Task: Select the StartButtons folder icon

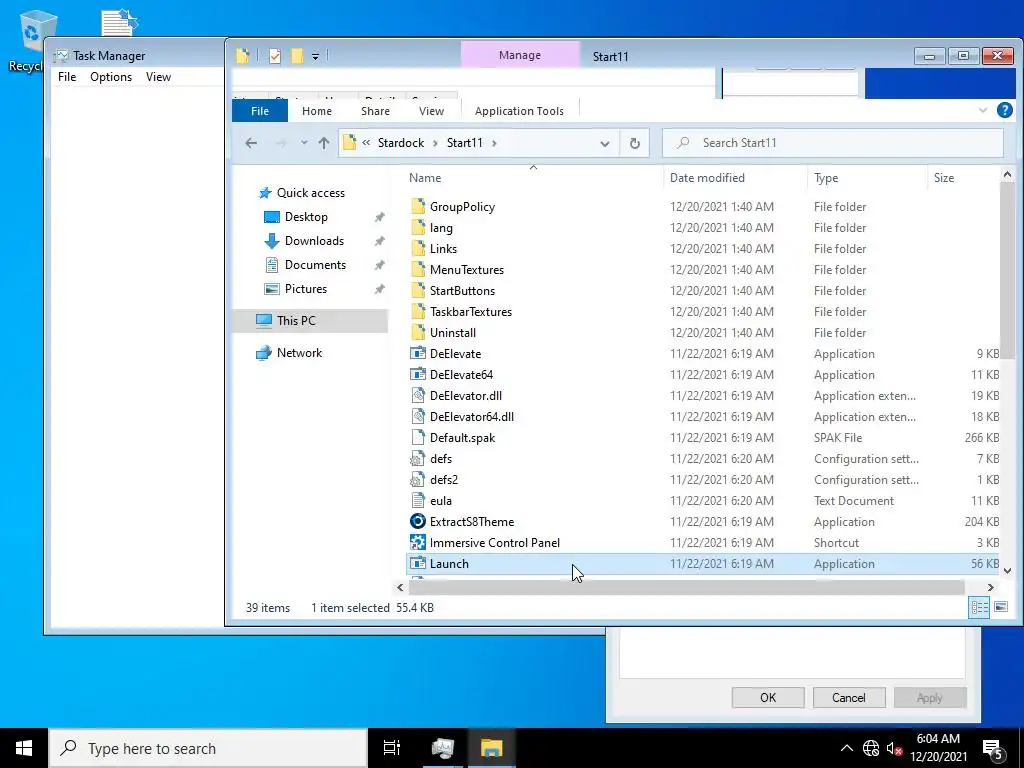Action: [x=418, y=290]
